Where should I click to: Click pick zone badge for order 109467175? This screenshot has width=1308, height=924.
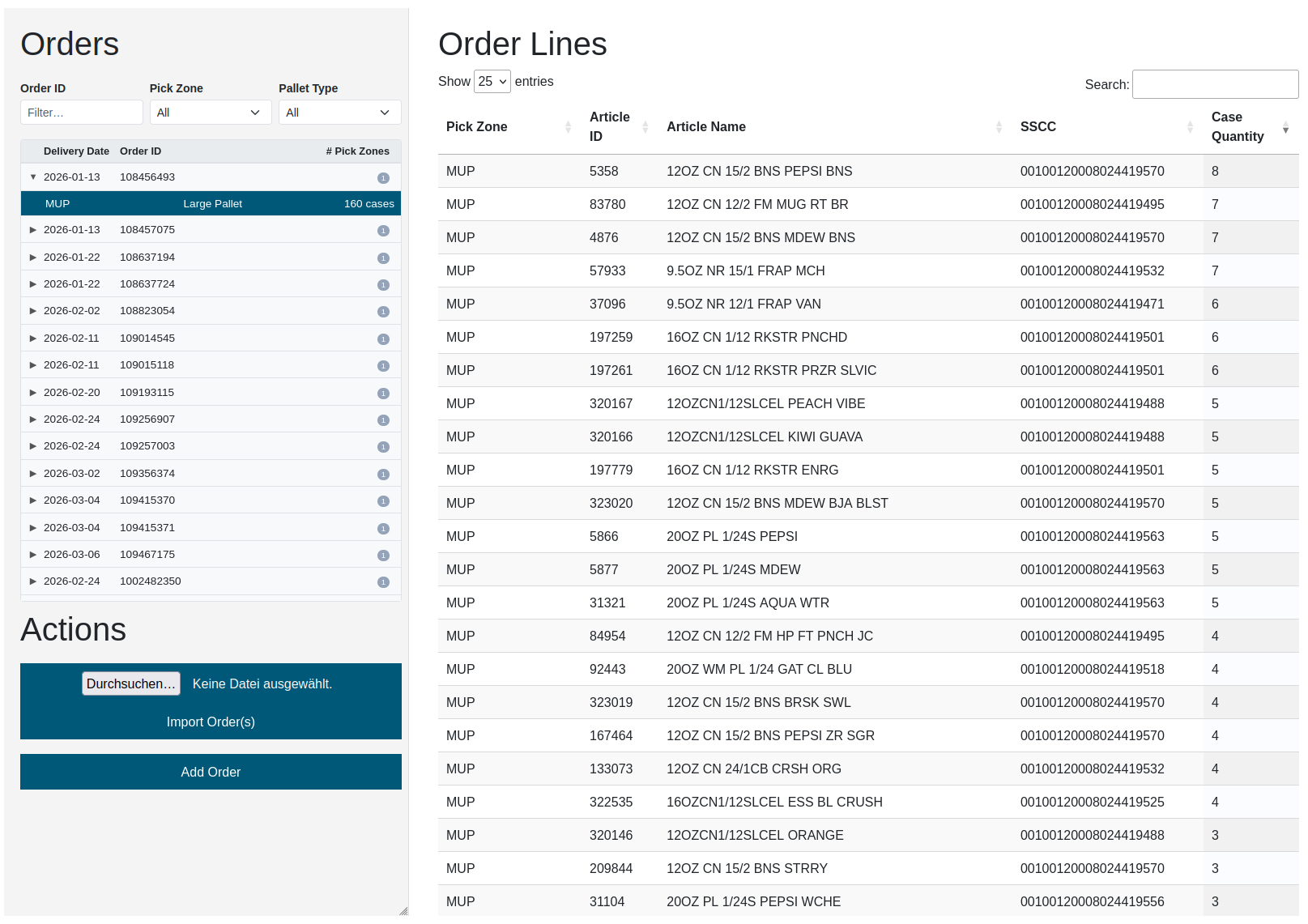click(x=383, y=556)
